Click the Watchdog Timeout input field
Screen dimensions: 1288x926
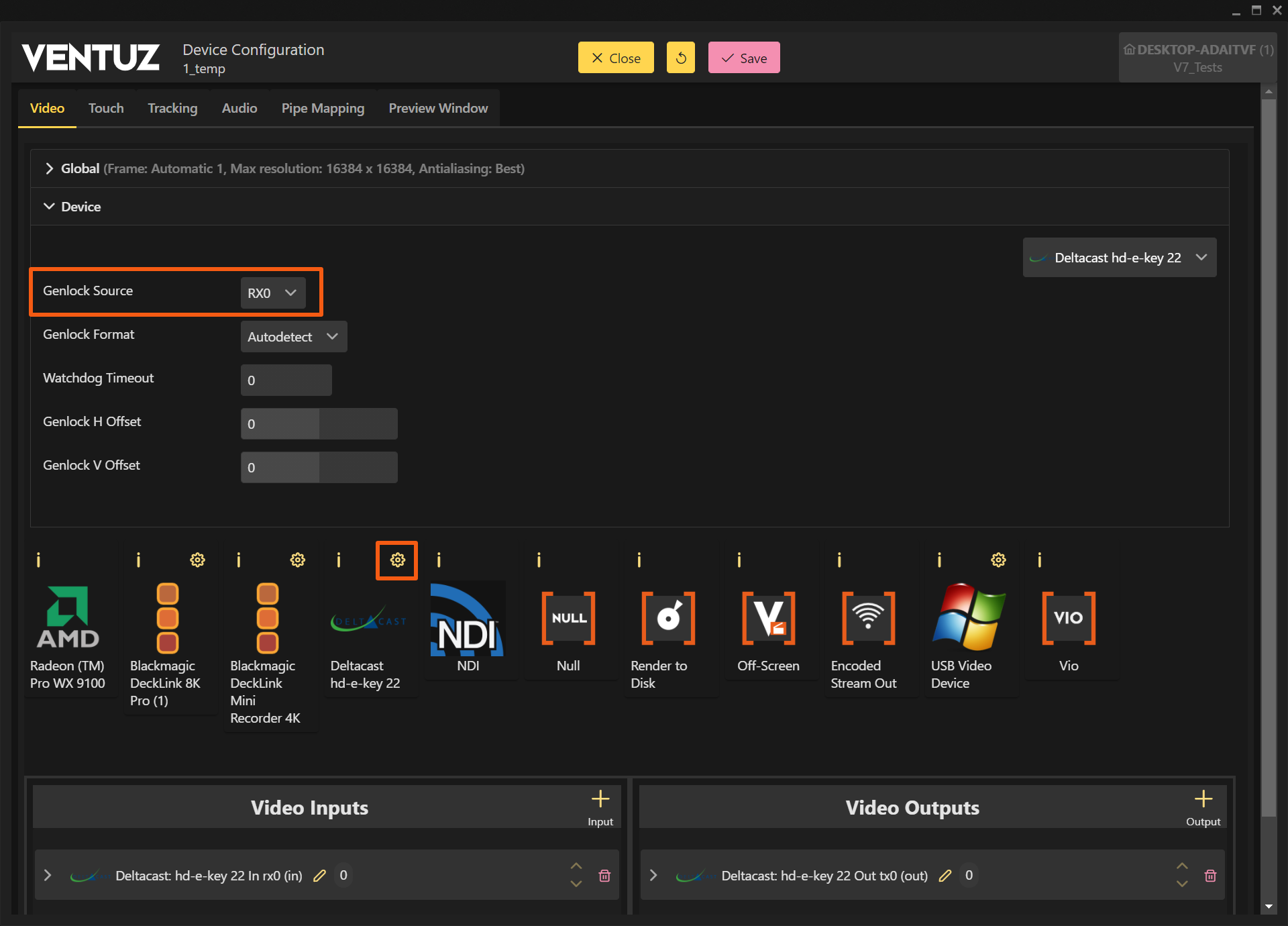[286, 380]
